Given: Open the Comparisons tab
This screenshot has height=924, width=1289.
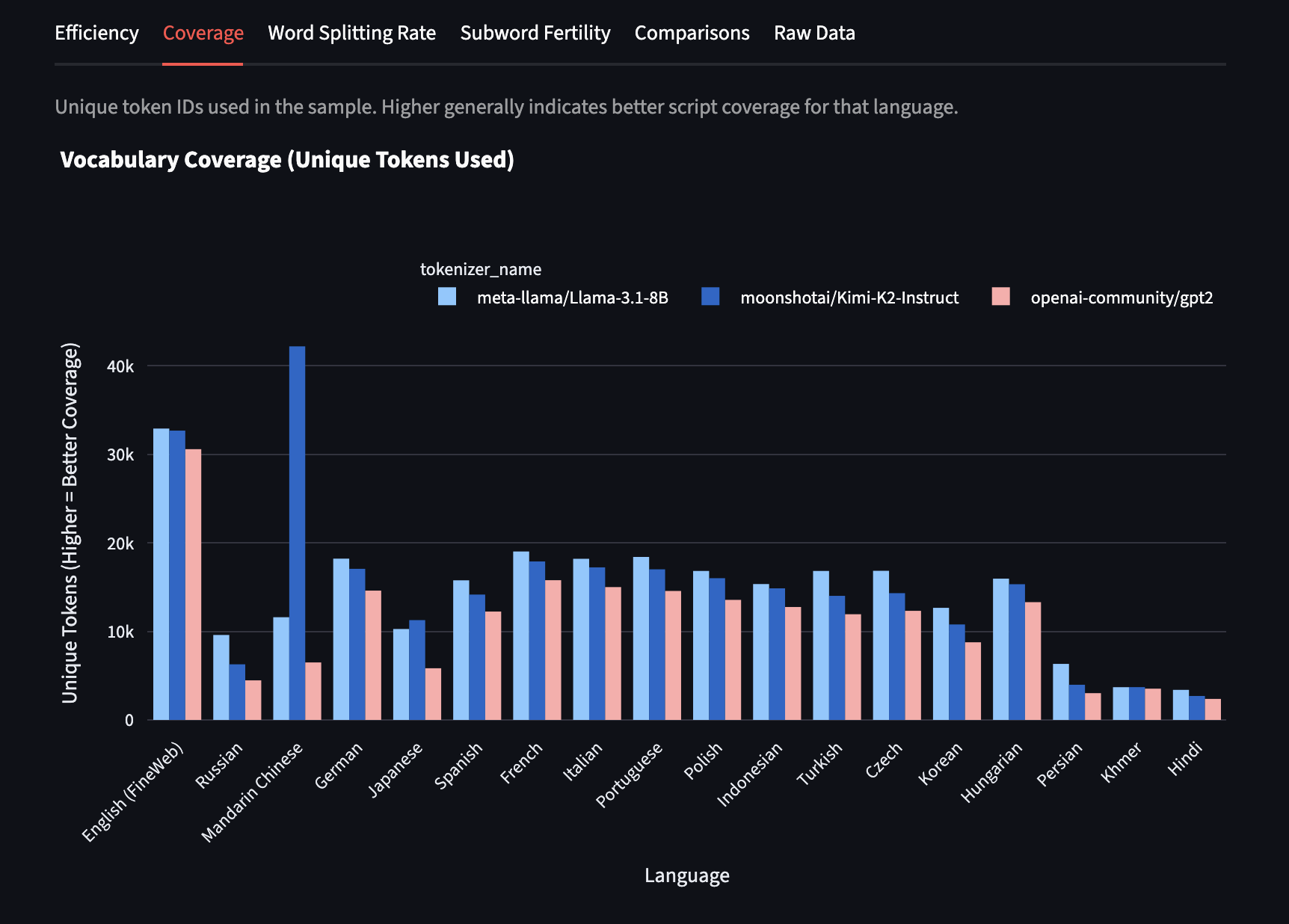Looking at the screenshot, I should (x=692, y=33).
